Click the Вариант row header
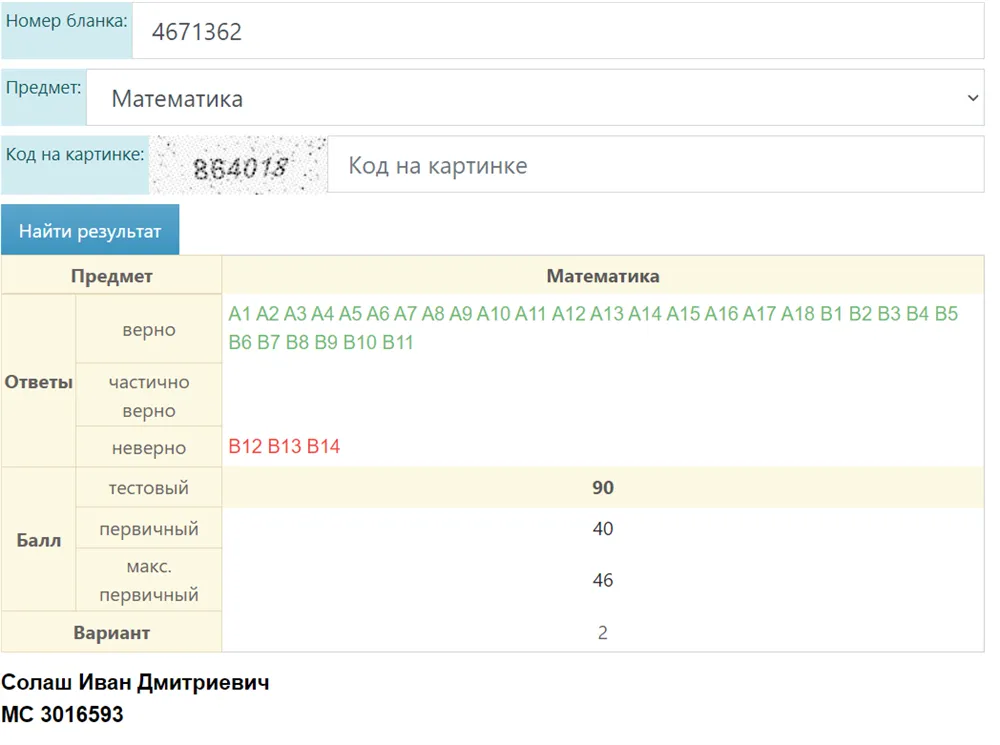Viewport: 1000px width, 745px height. (112, 633)
